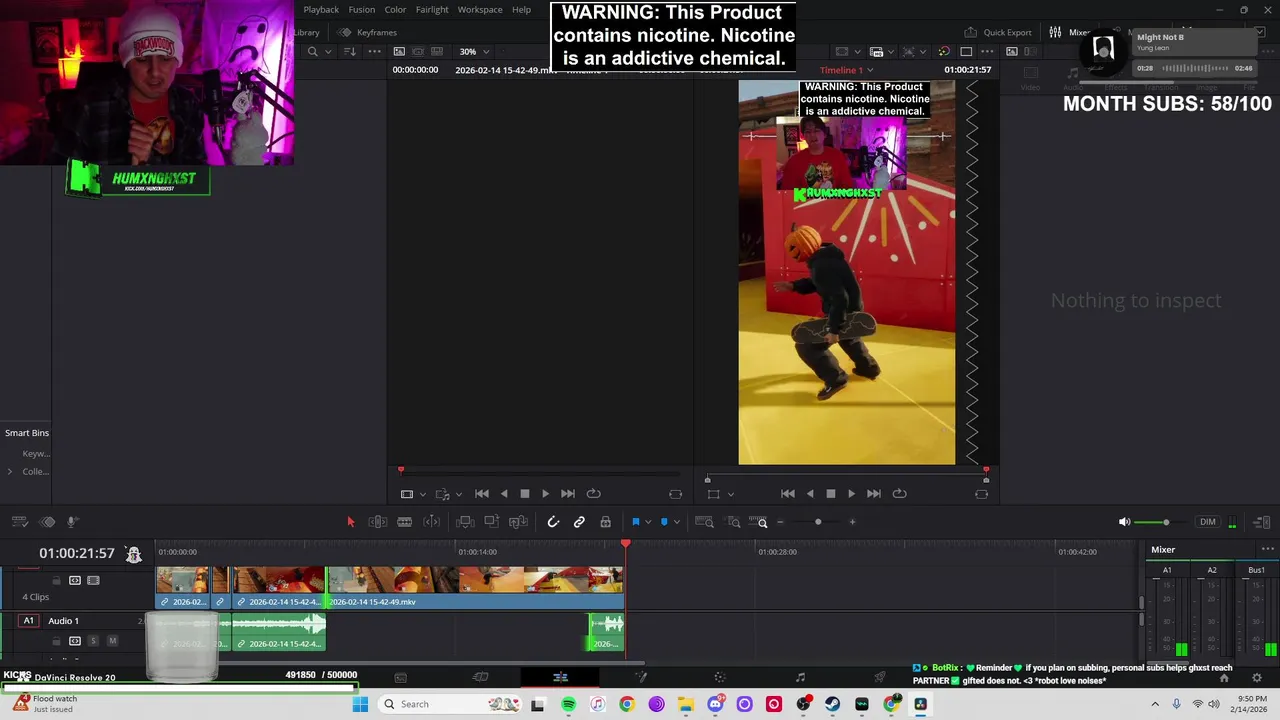Stop the source viewer playback
Image resolution: width=1280 pixels, height=720 pixels.
pyautogui.click(x=524, y=493)
